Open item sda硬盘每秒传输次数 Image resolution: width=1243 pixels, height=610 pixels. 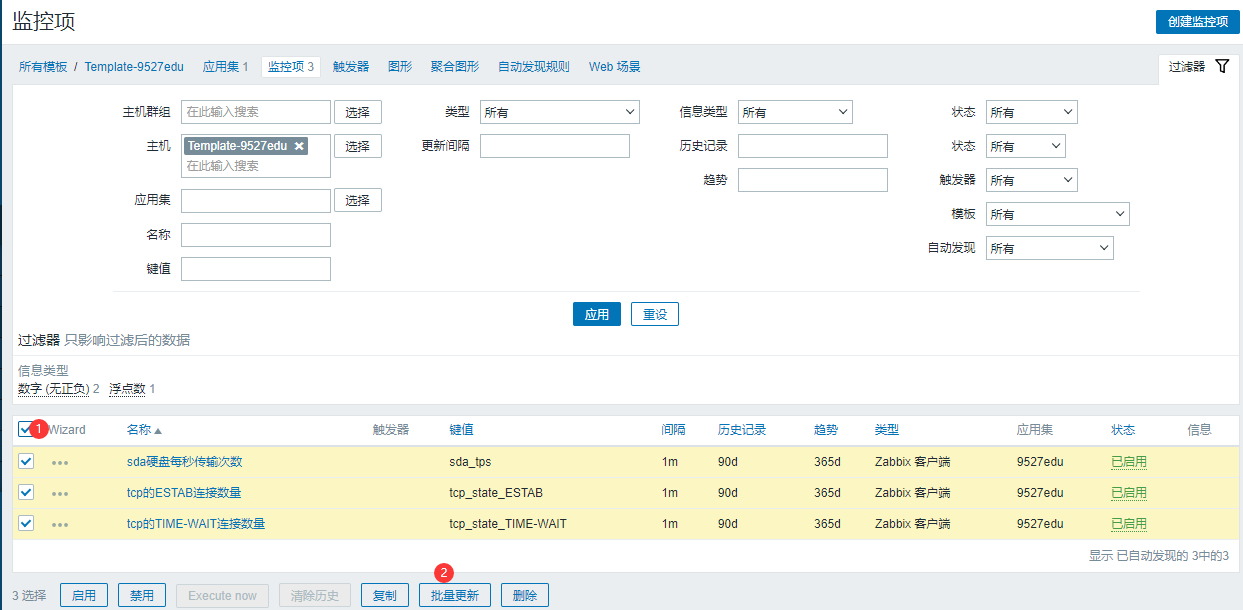(184, 462)
